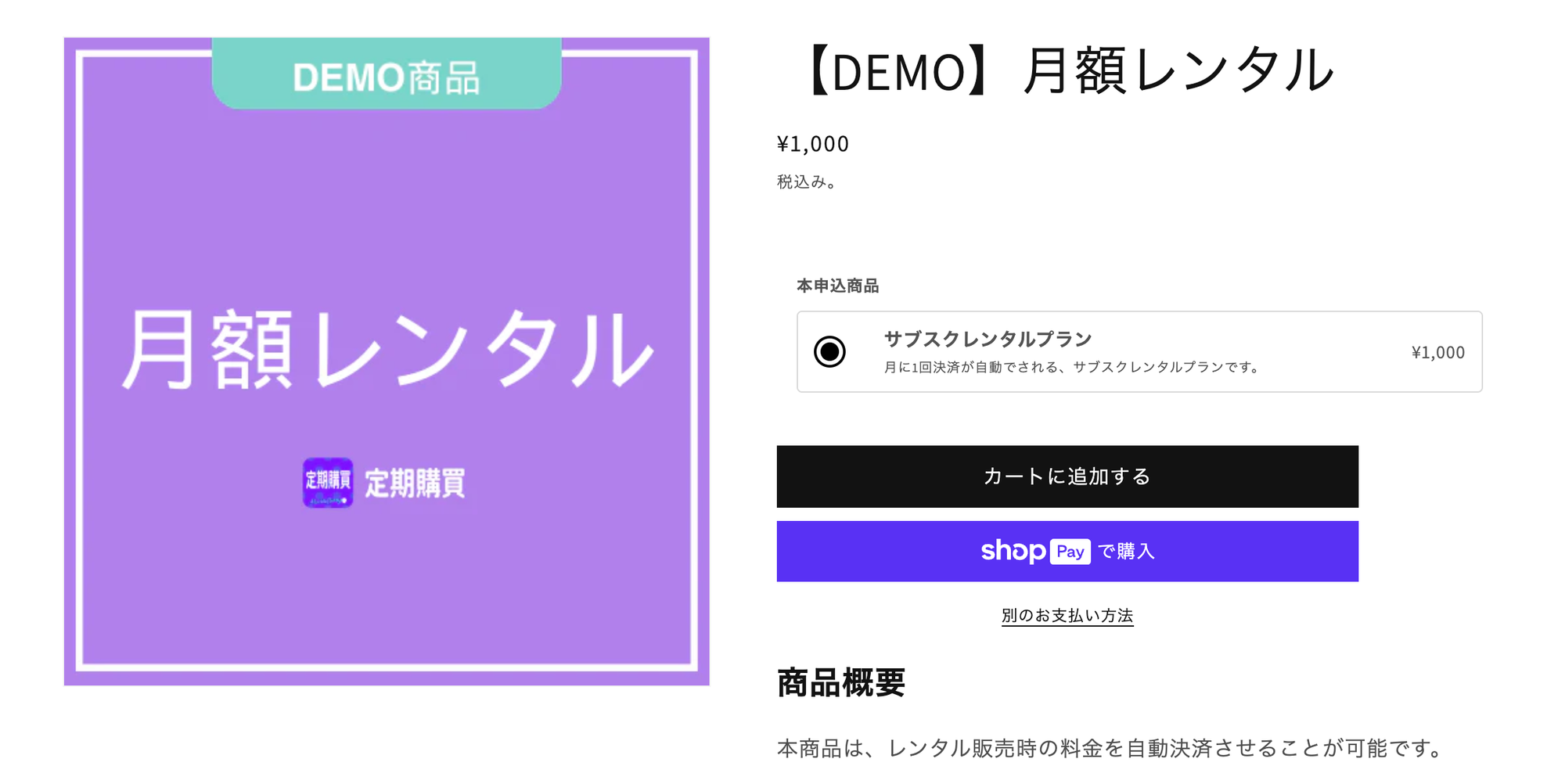Click the ¥1,000 price under the title
Screen dimensions: 1565x784
pyautogui.click(x=812, y=144)
